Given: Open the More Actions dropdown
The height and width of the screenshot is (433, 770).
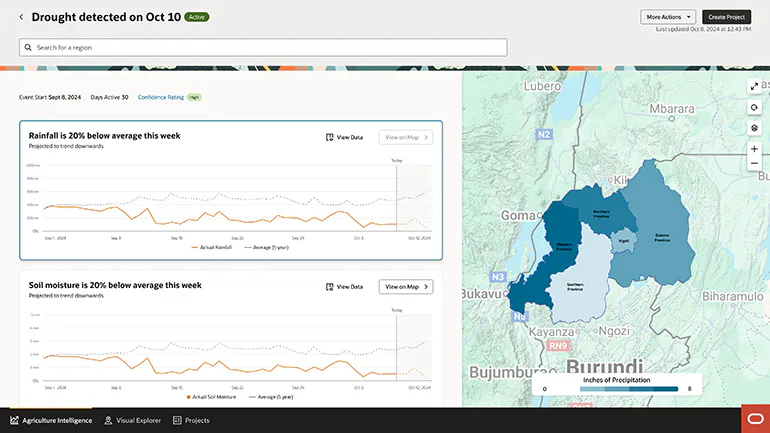Looking at the screenshot, I should [668, 17].
